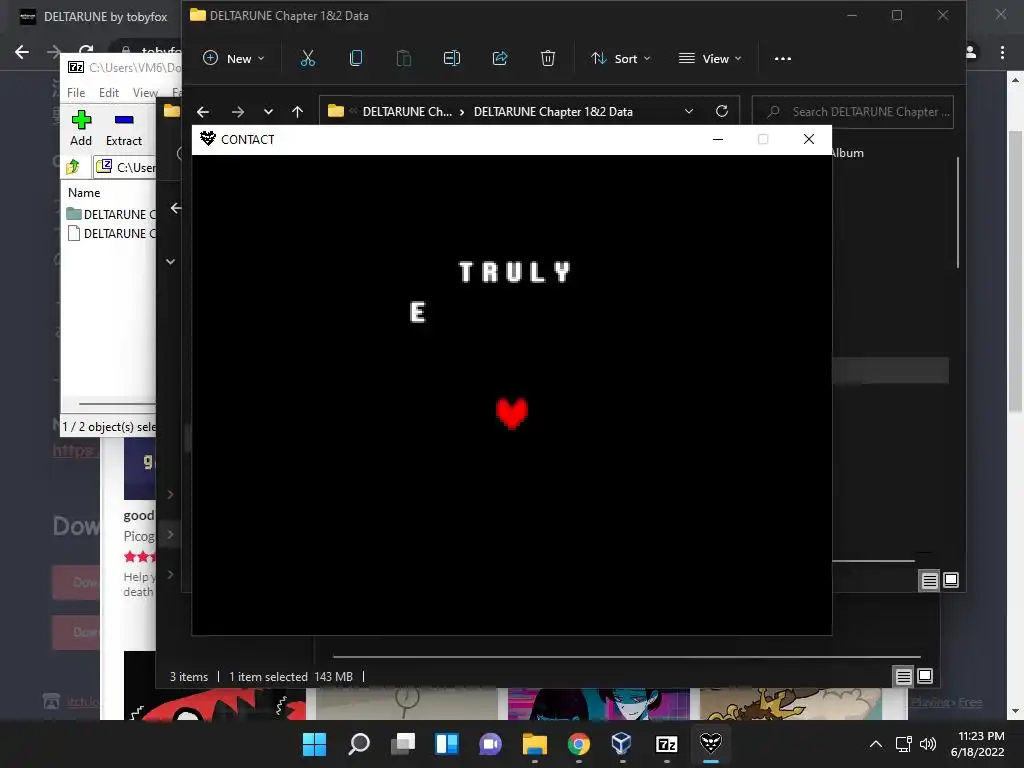Image resolution: width=1024 pixels, height=768 pixels.
Task: Open the See more ellipsis menu in Explorer
Action: [x=782, y=59]
